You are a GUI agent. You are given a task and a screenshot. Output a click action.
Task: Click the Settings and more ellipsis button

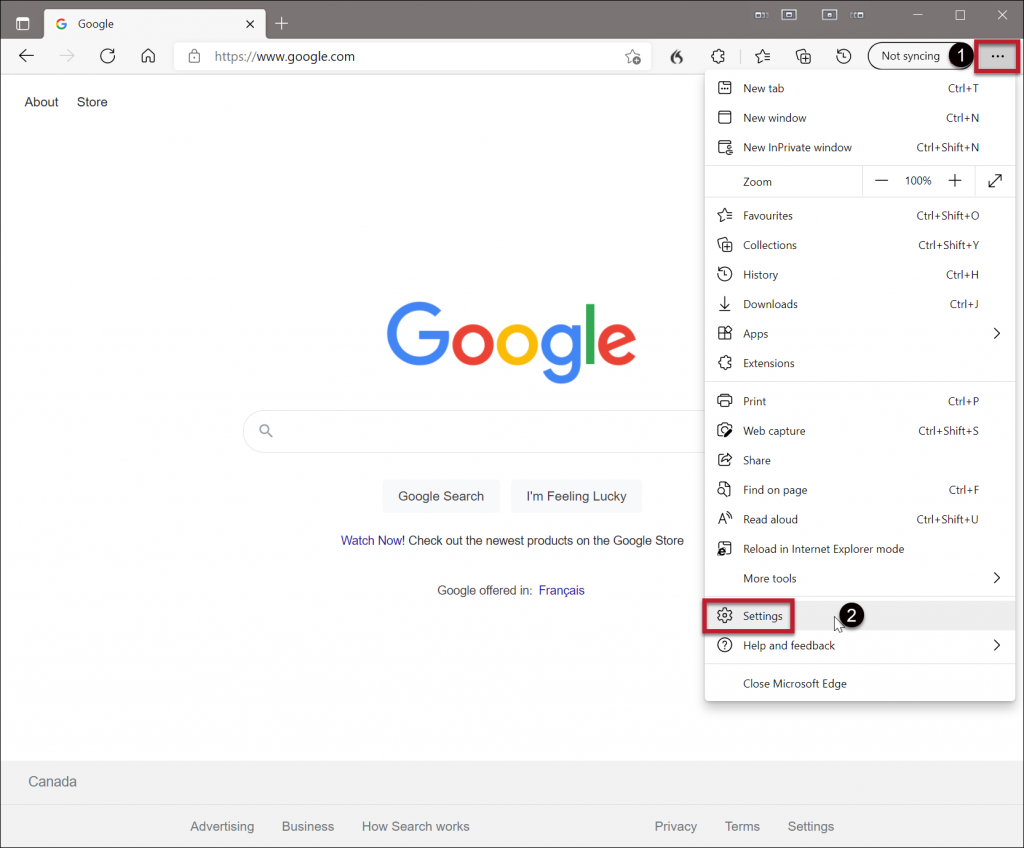coord(997,56)
